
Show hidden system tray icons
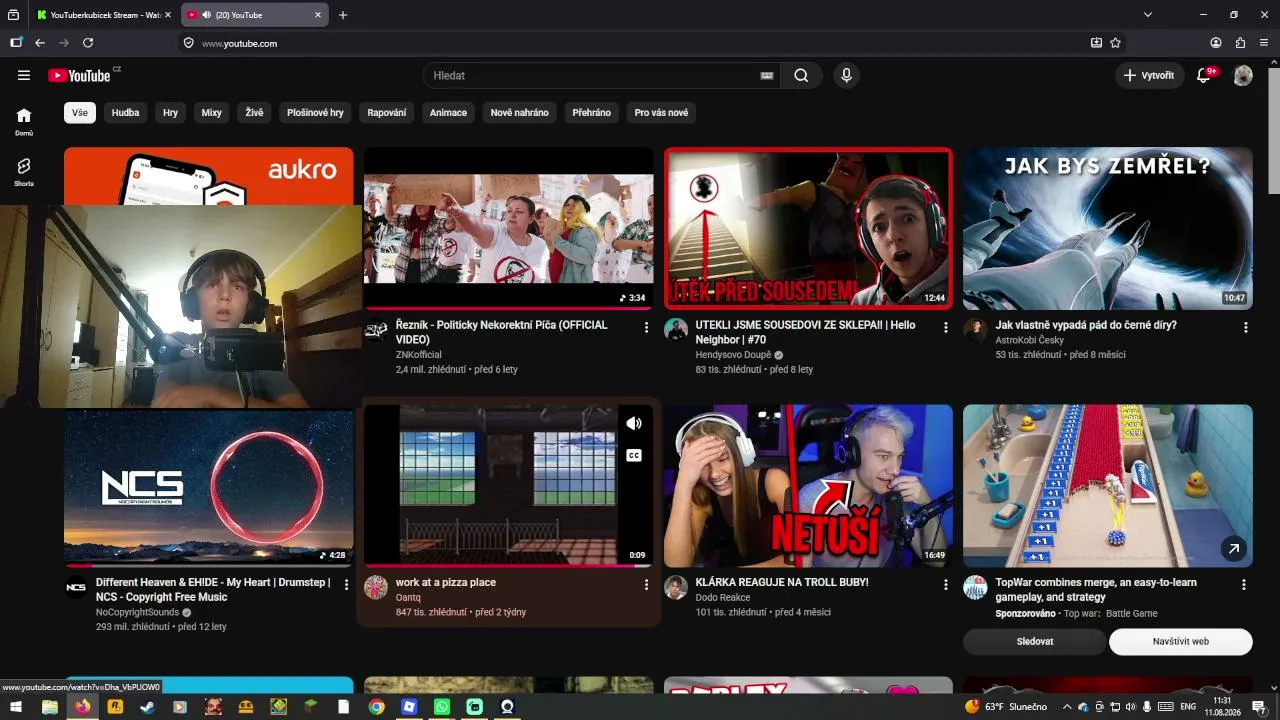[x=1067, y=707]
